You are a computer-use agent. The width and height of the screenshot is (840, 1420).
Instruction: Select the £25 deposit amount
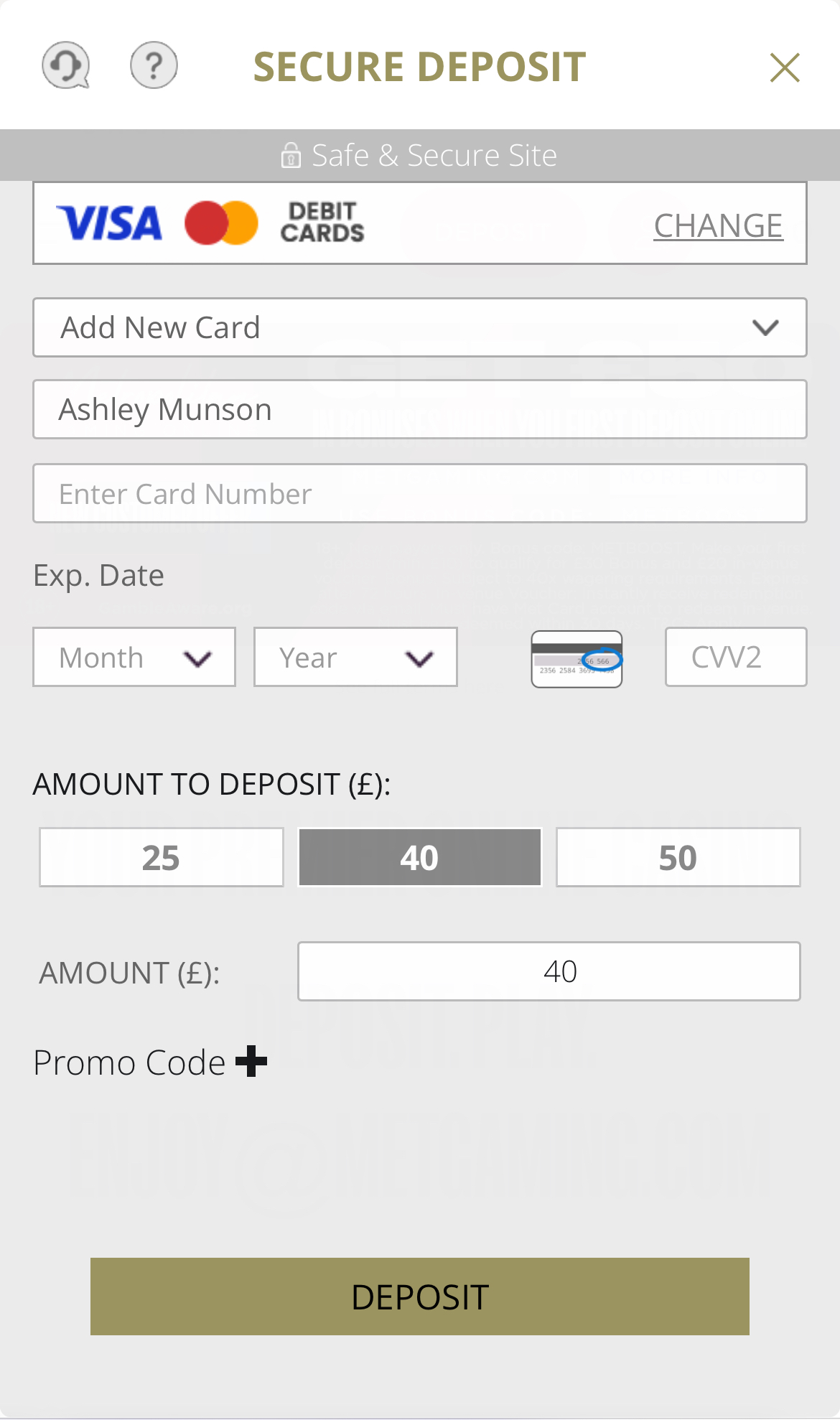[160, 856]
